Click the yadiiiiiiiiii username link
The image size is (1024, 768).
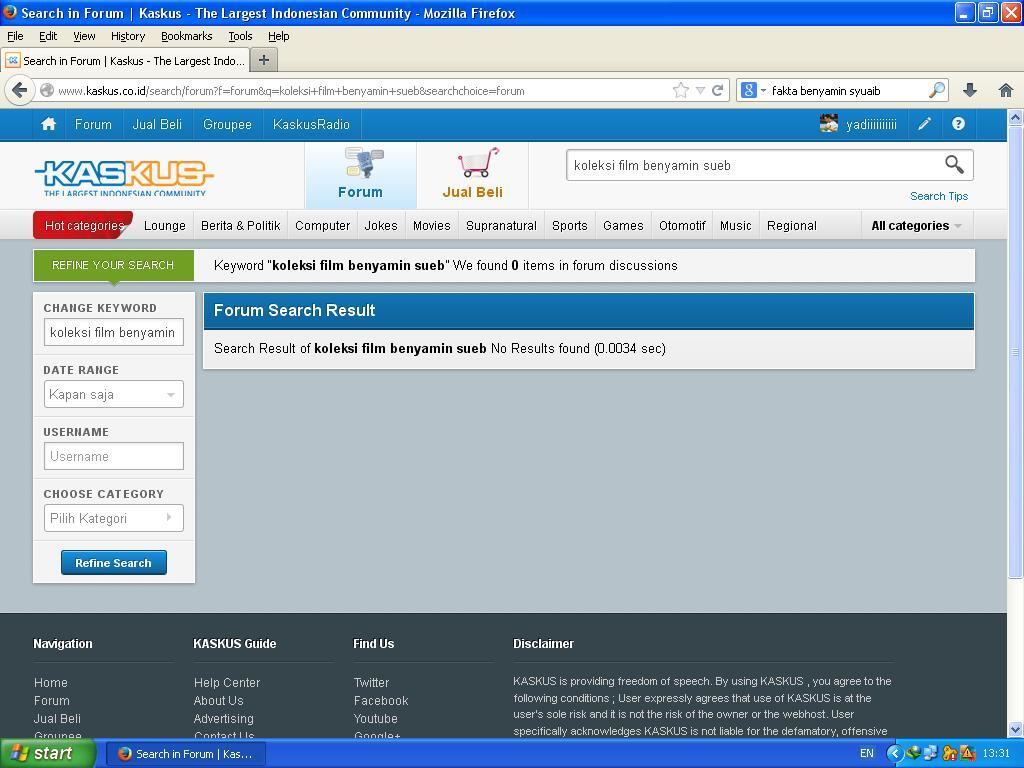871,124
